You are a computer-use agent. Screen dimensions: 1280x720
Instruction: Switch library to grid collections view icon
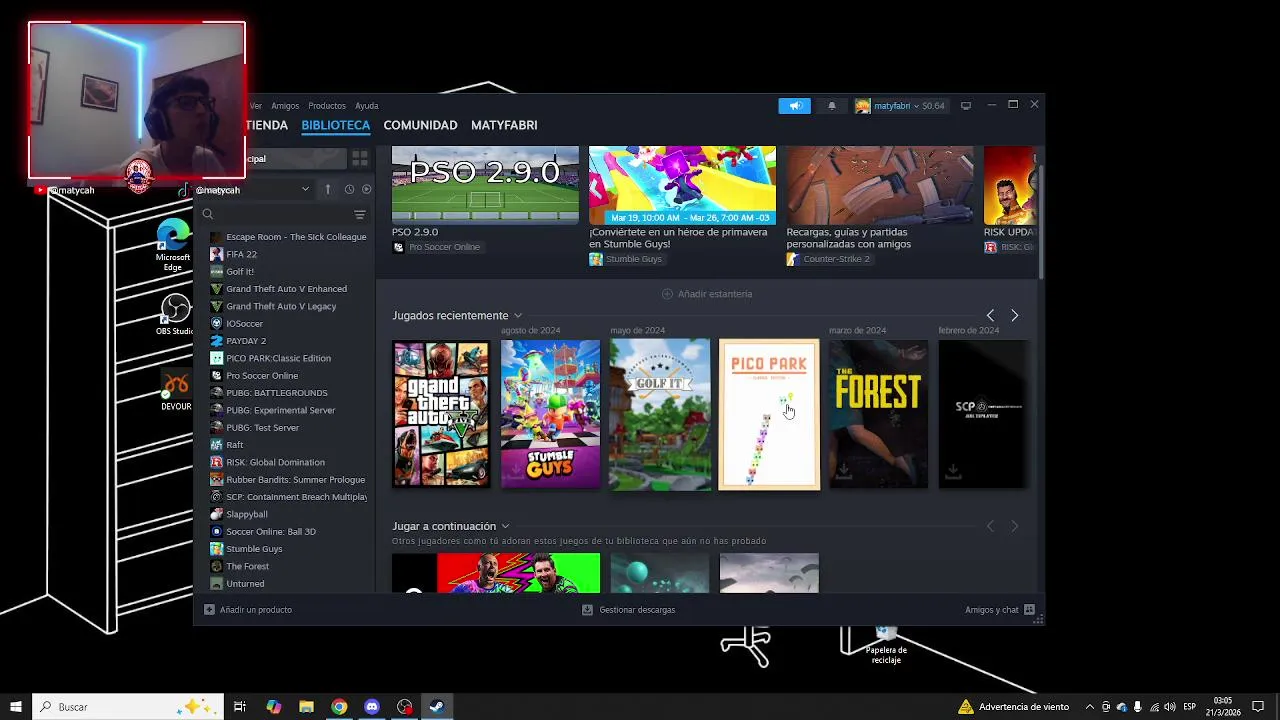coord(360,159)
